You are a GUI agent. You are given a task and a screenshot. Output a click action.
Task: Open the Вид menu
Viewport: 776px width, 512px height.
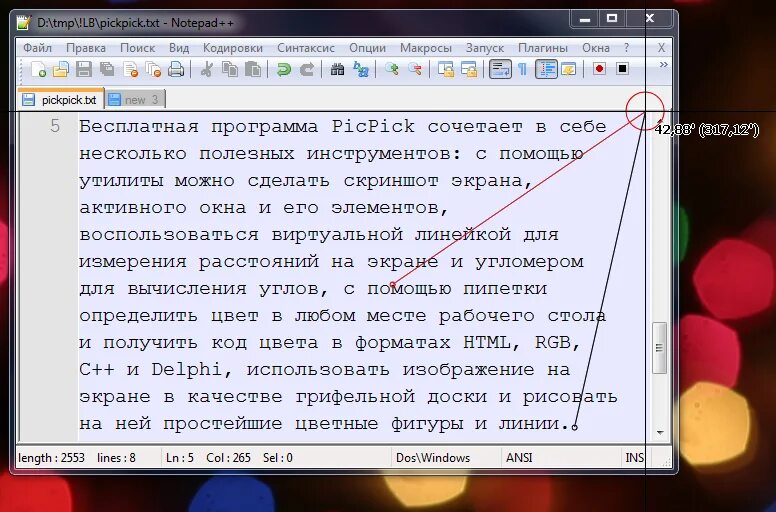pyautogui.click(x=179, y=48)
